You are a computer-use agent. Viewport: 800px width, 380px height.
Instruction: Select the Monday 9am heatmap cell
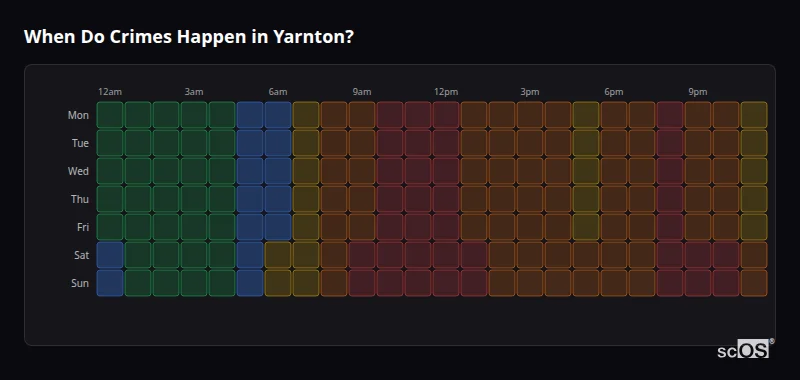coord(362,115)
